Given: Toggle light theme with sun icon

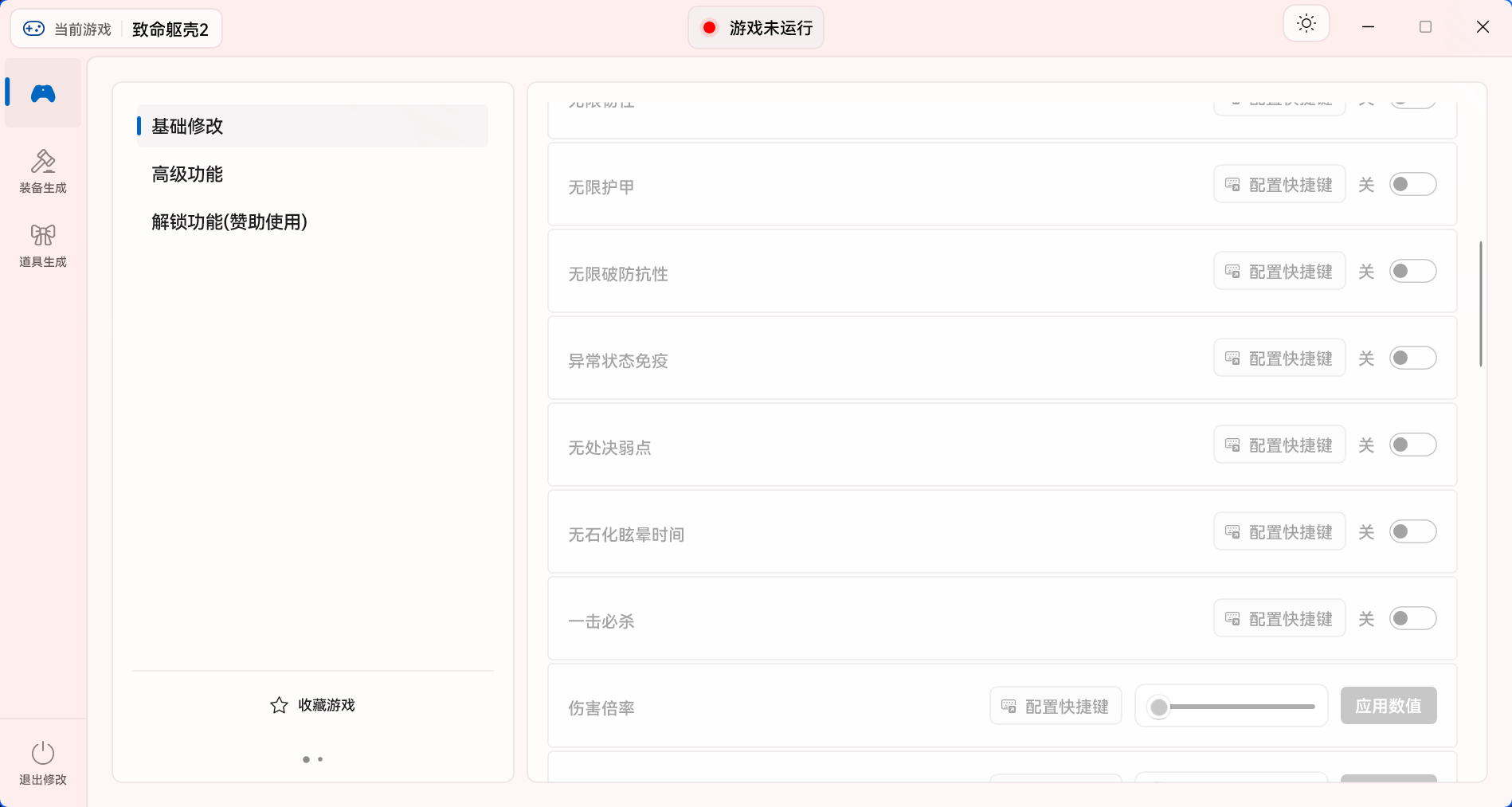Looking at the screenshot, I should tap(1306, 24).
